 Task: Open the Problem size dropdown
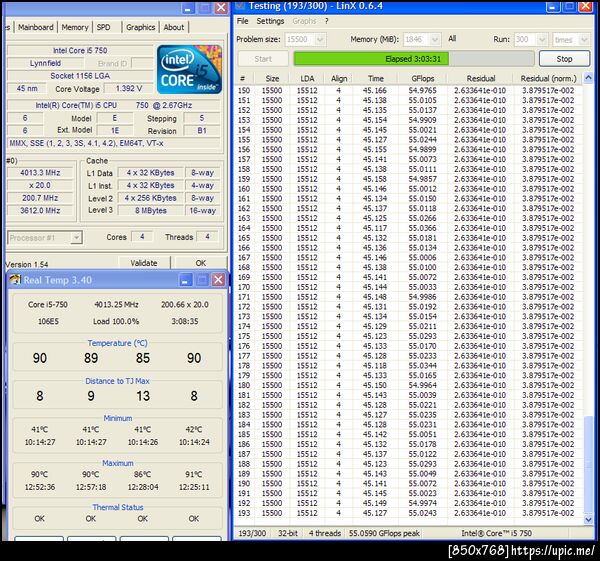click(320, 39)
